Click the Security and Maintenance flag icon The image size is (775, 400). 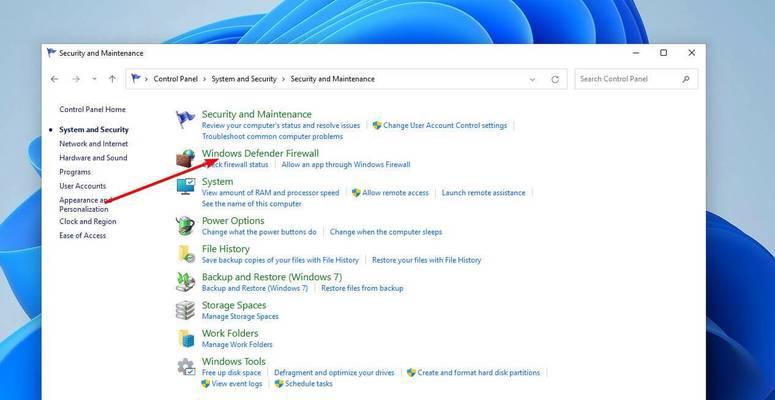[185, 119]
